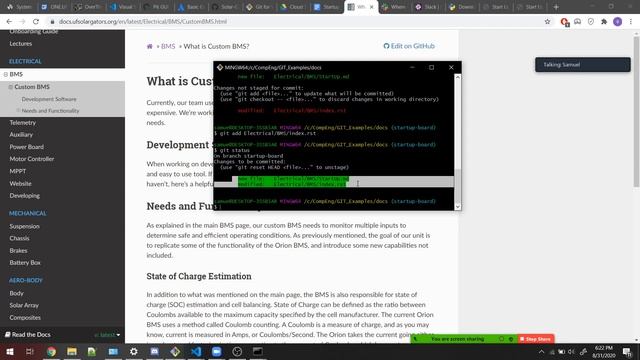640x360 pixels.
Task: Click the volume icon in the system tray
Action: click(571, 352)
